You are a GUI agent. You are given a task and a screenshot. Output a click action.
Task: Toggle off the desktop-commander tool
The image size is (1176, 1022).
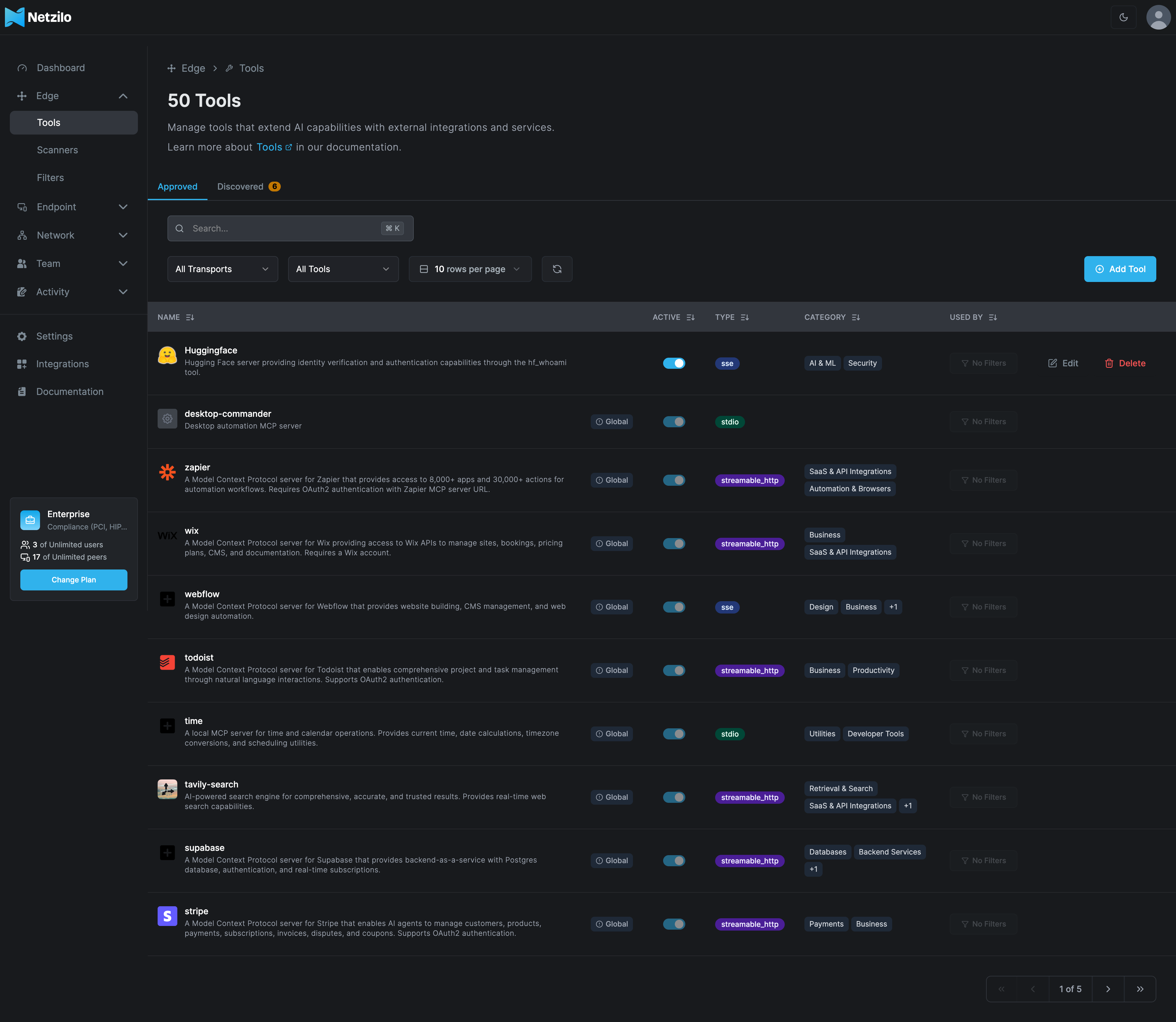[674, 421]
